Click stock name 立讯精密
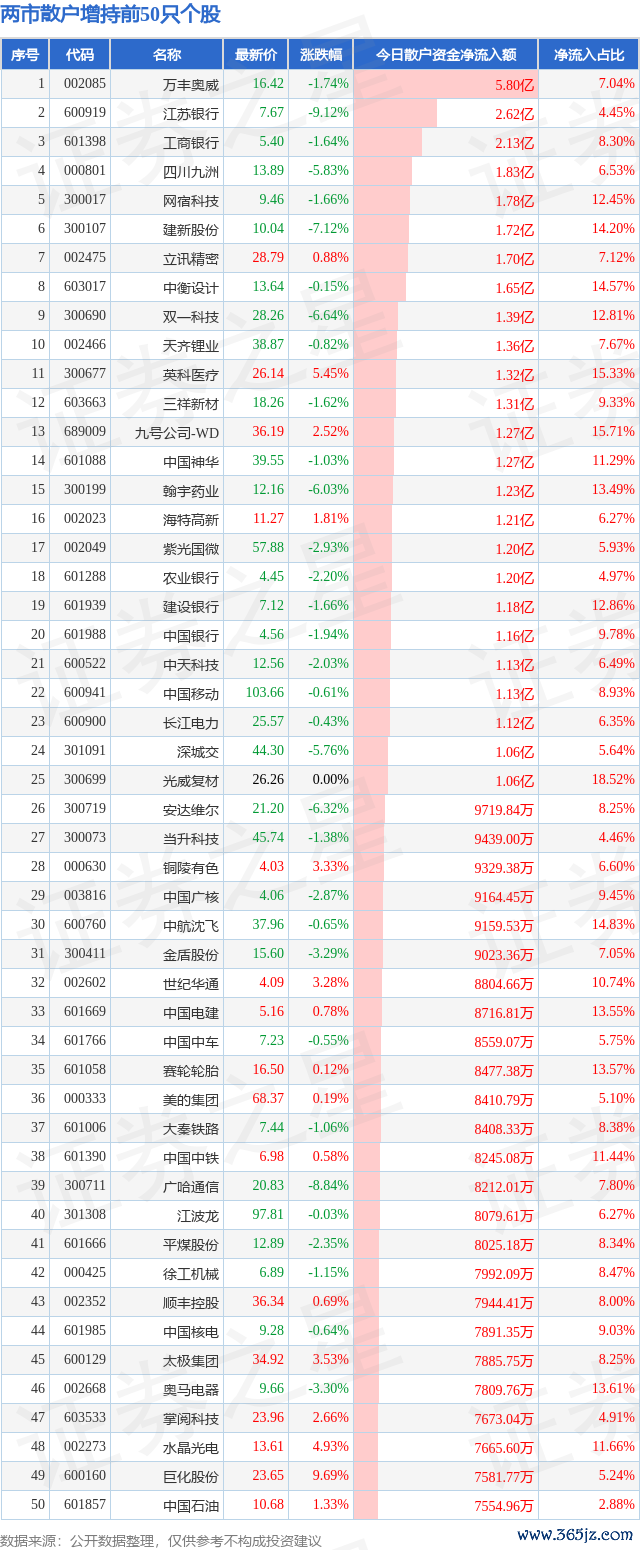 [190, 258]
